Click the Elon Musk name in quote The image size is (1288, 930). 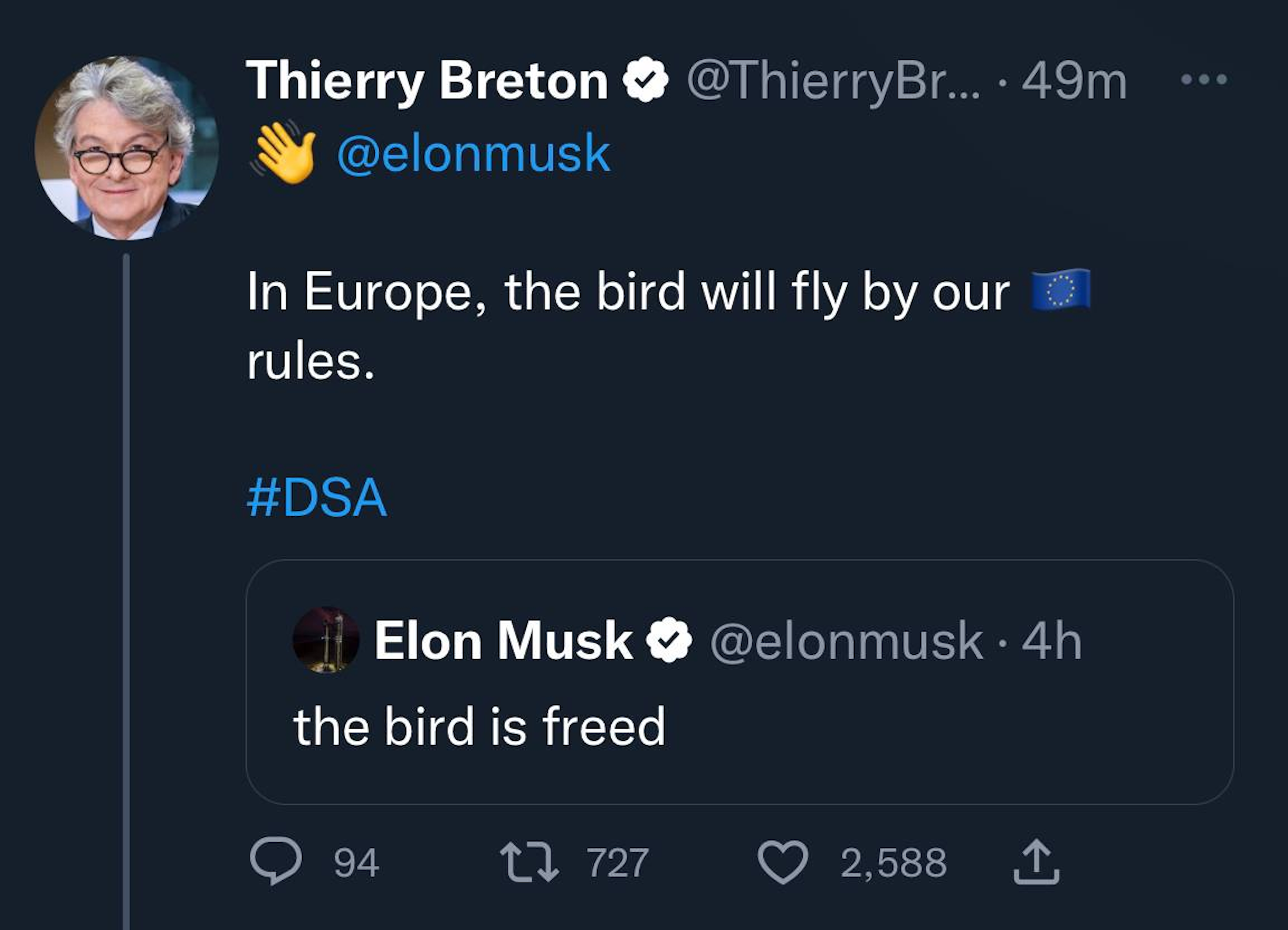coord(503,641)
